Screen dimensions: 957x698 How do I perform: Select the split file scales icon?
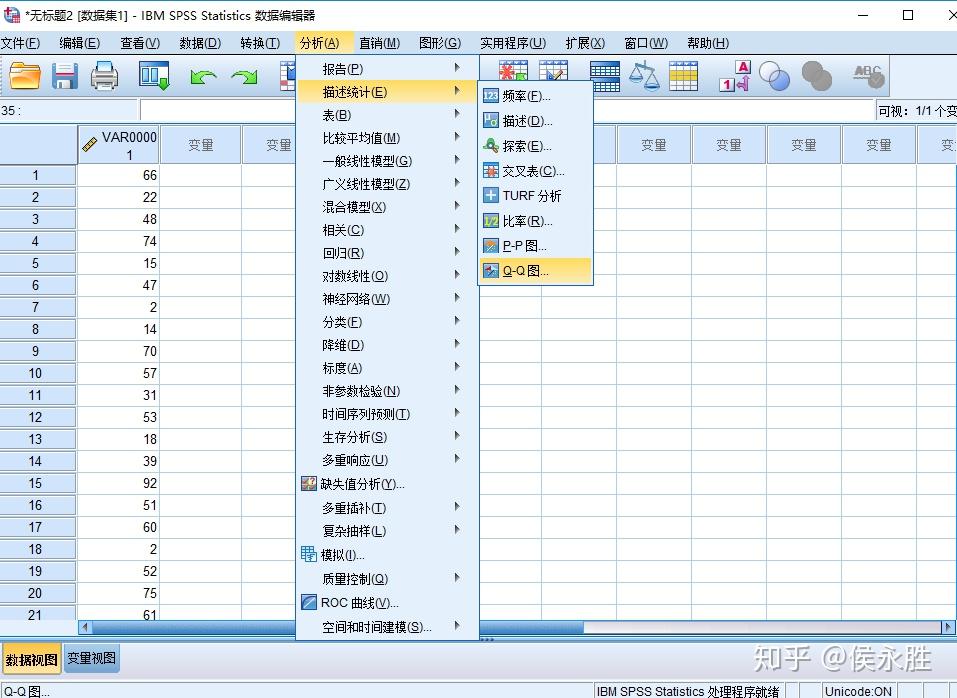coord(645,76)
